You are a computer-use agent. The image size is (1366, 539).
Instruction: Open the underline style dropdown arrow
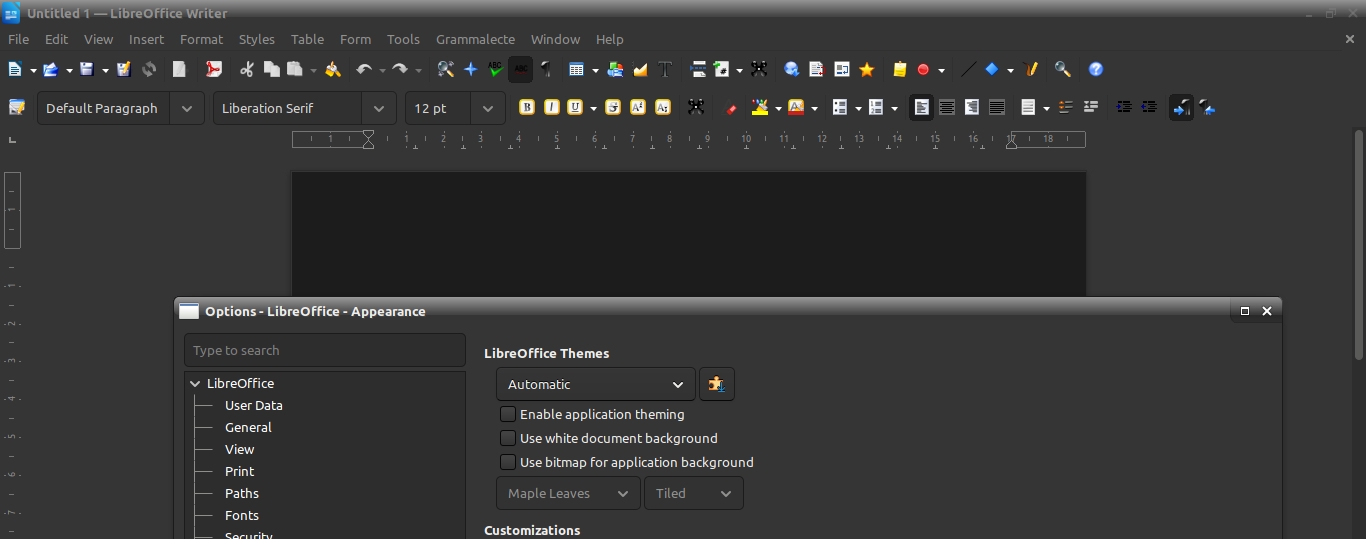(593, 109)
